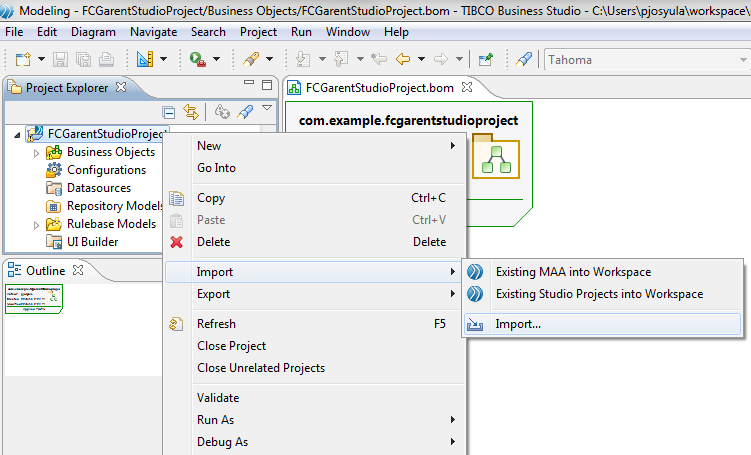751x455 pixels.
Task: Click the green Run toolbar icon
Action: pos(197,59)
